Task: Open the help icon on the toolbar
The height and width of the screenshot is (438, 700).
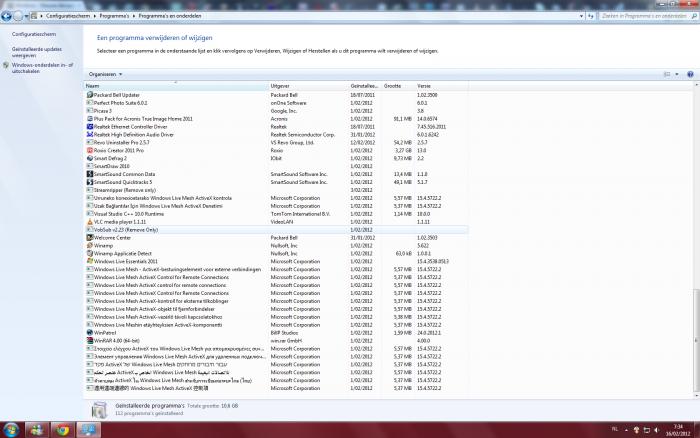Action: [x=689, y=74]
